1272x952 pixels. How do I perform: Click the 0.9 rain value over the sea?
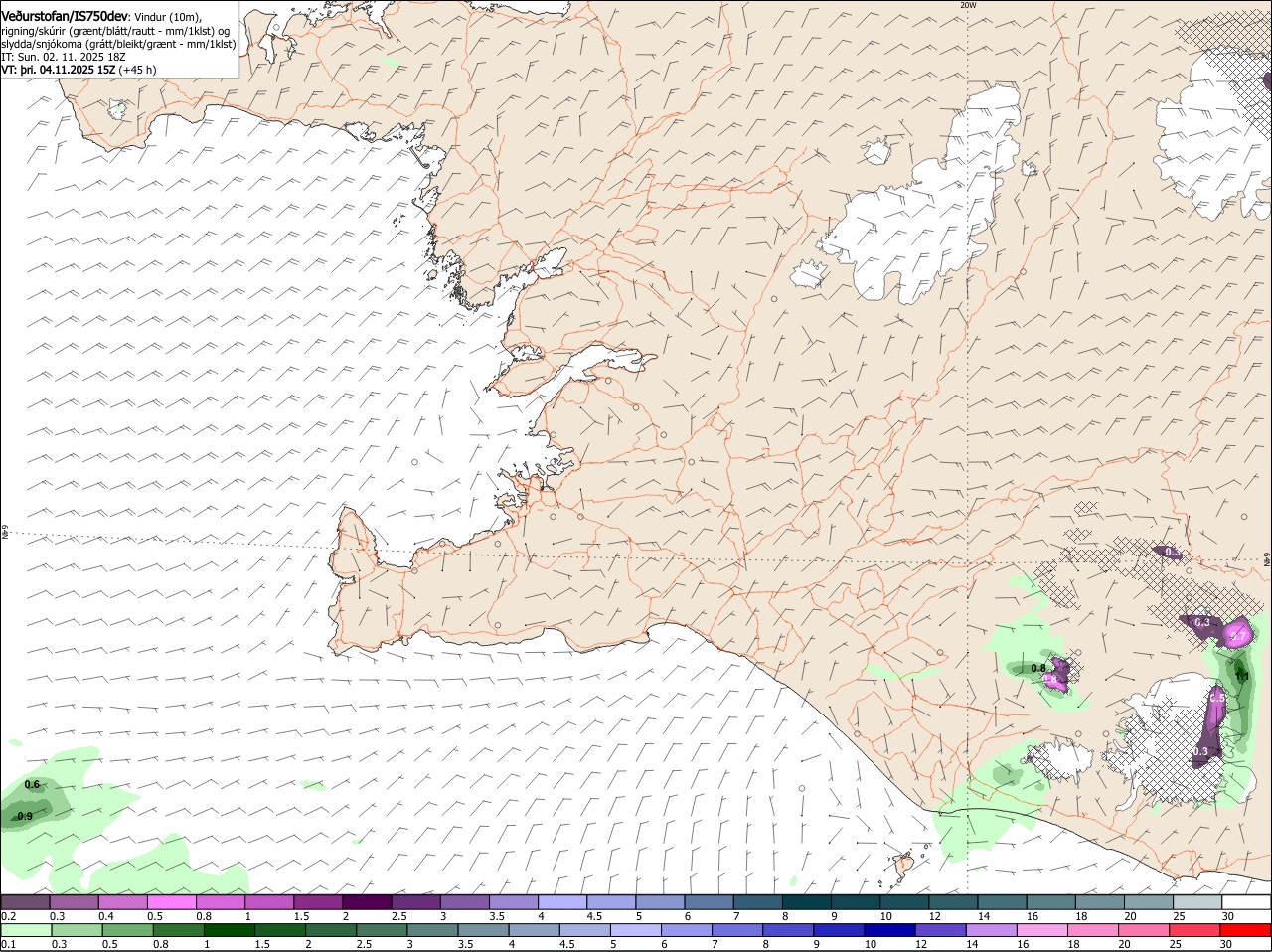click(26, 816)
